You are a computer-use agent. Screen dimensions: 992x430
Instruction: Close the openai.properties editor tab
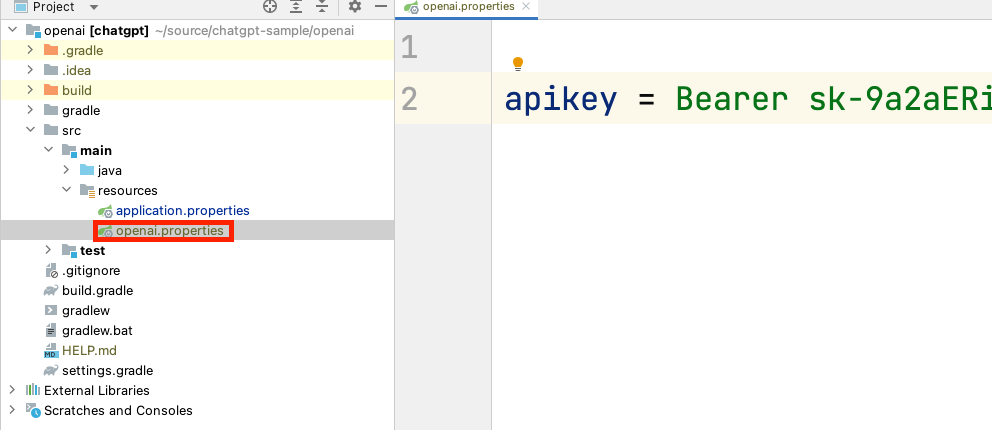coord(526,7)
